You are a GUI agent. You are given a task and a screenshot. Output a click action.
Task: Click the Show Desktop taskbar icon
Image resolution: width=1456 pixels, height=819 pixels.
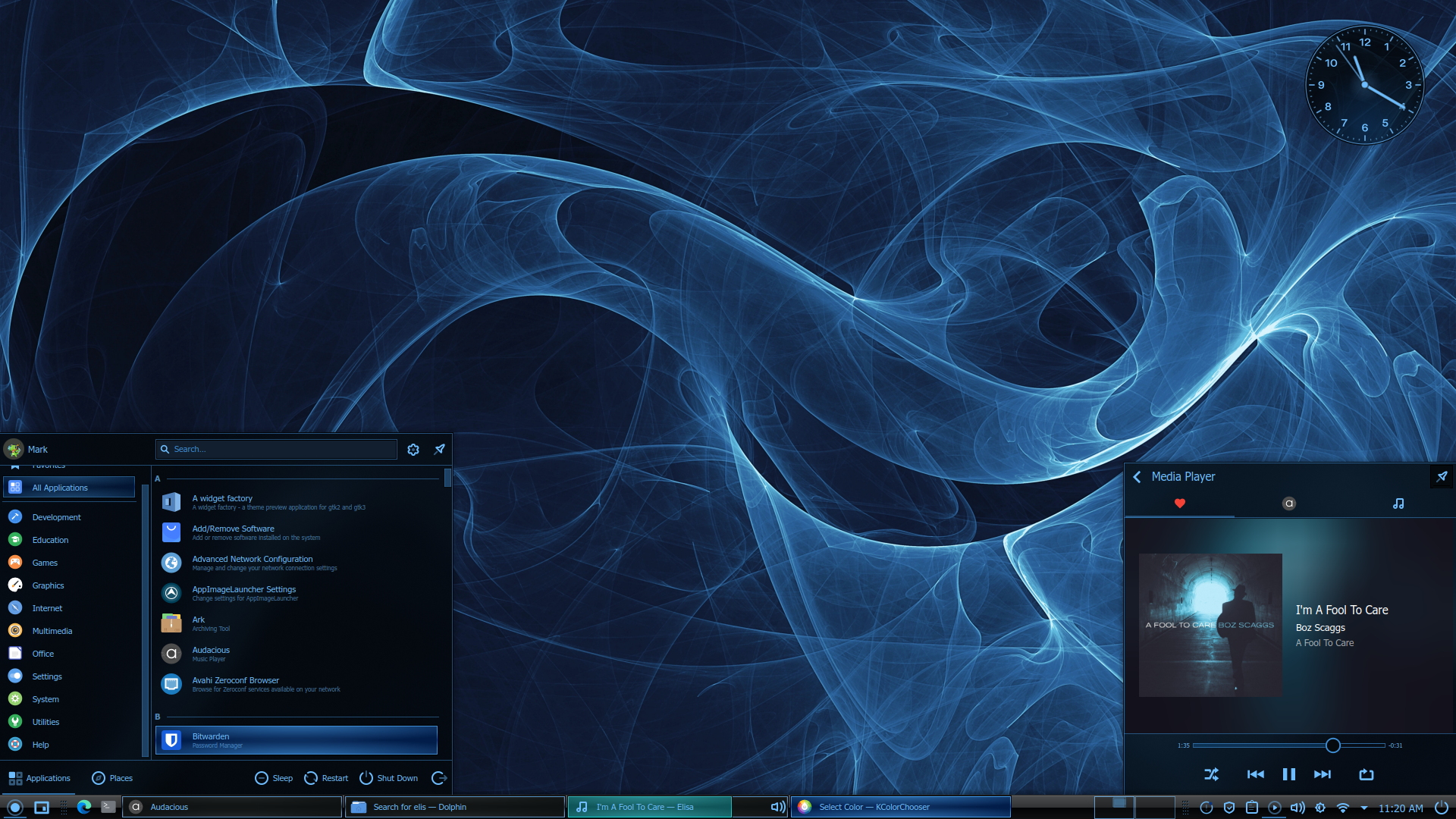point(42,807)
